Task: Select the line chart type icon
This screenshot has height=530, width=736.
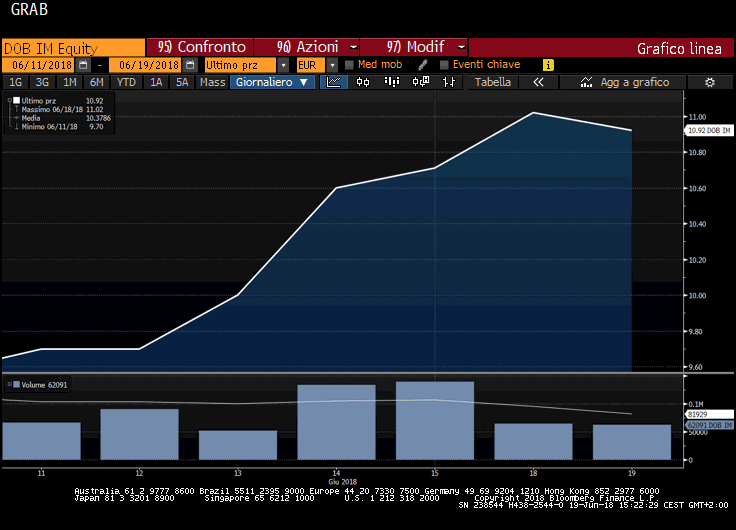Action: click(335, 82)
